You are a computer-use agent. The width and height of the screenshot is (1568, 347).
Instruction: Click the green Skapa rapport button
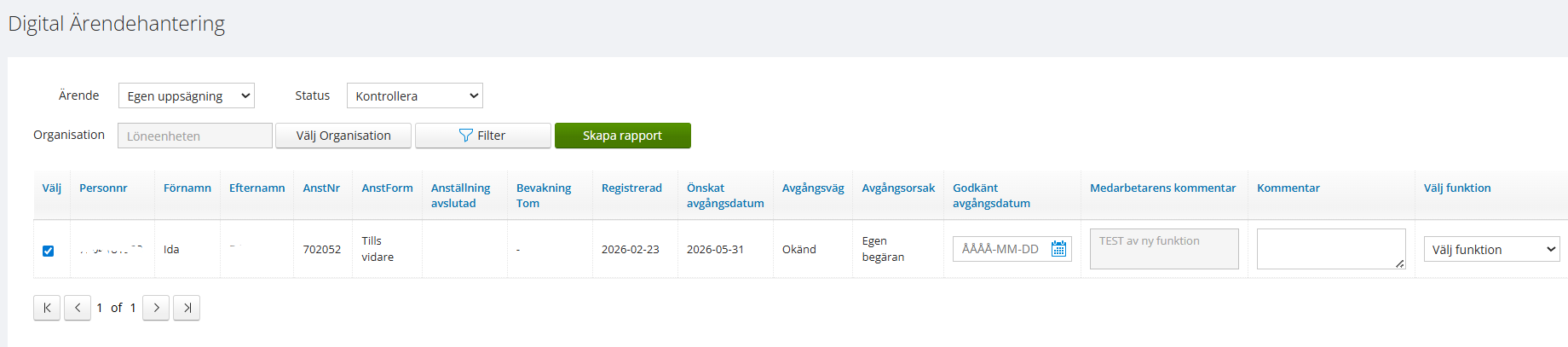[x=622, y=136]
